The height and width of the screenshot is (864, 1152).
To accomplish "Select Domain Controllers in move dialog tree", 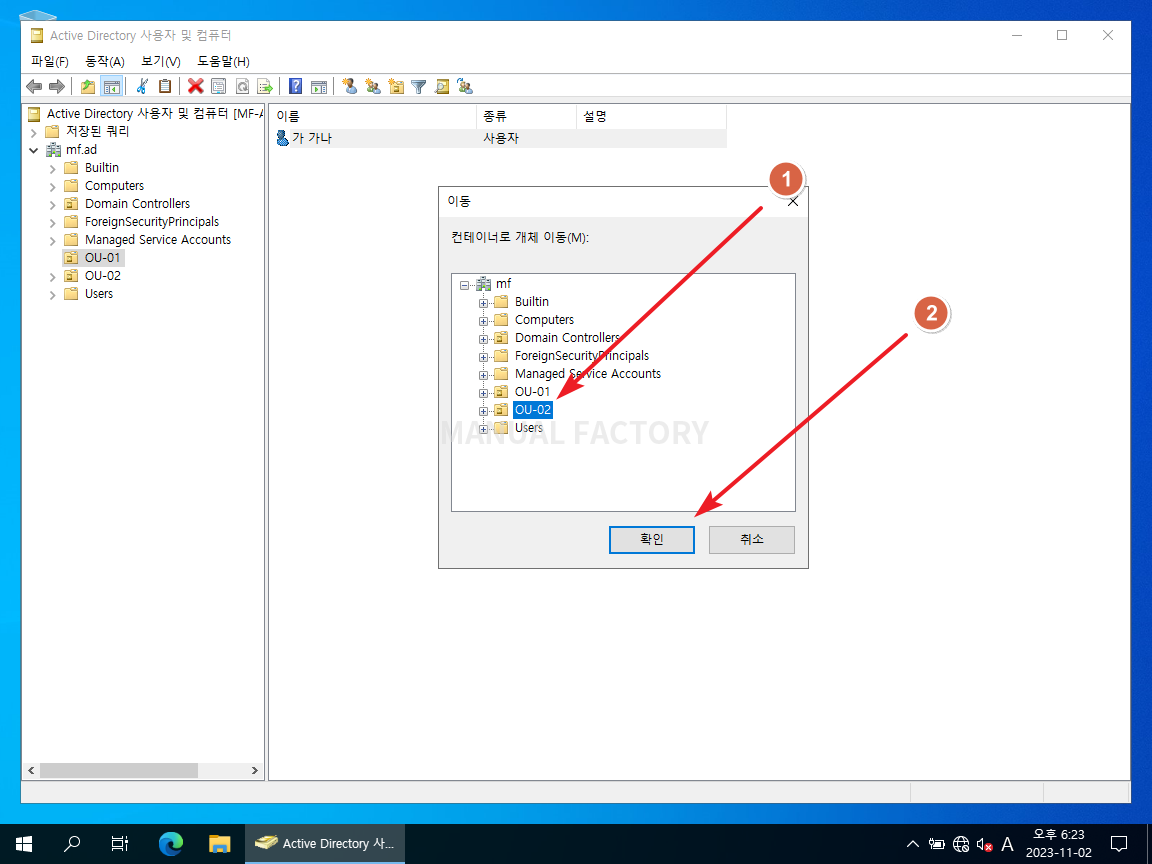I will click(567, 337).
